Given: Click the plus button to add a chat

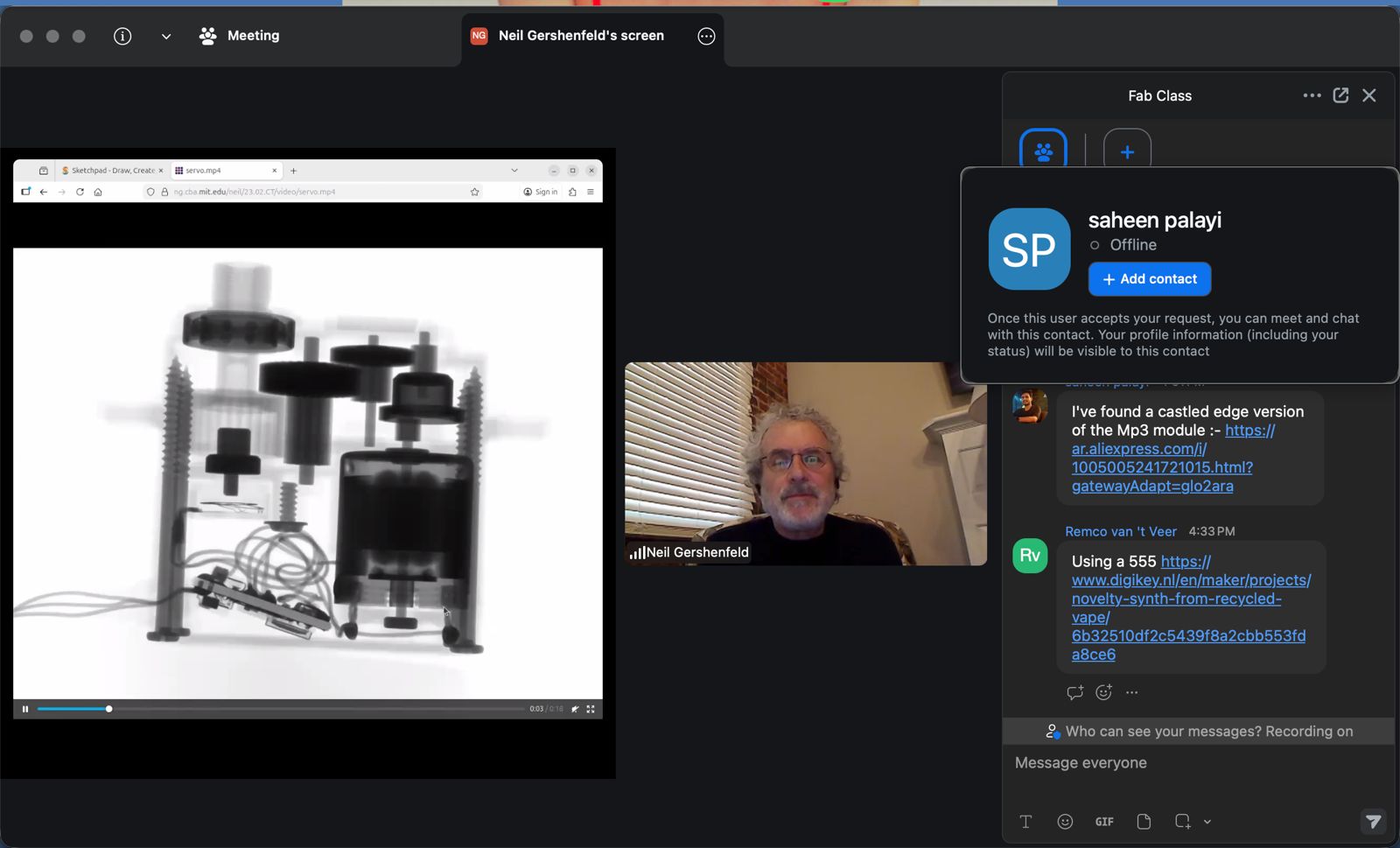Looking at the screenshot, I should click(x=1127, y=150).
